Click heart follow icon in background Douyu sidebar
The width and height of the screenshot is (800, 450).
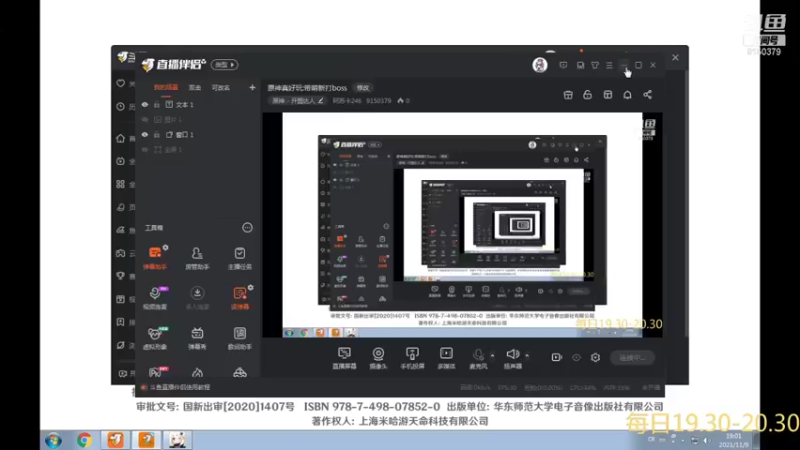coord(120,83)
